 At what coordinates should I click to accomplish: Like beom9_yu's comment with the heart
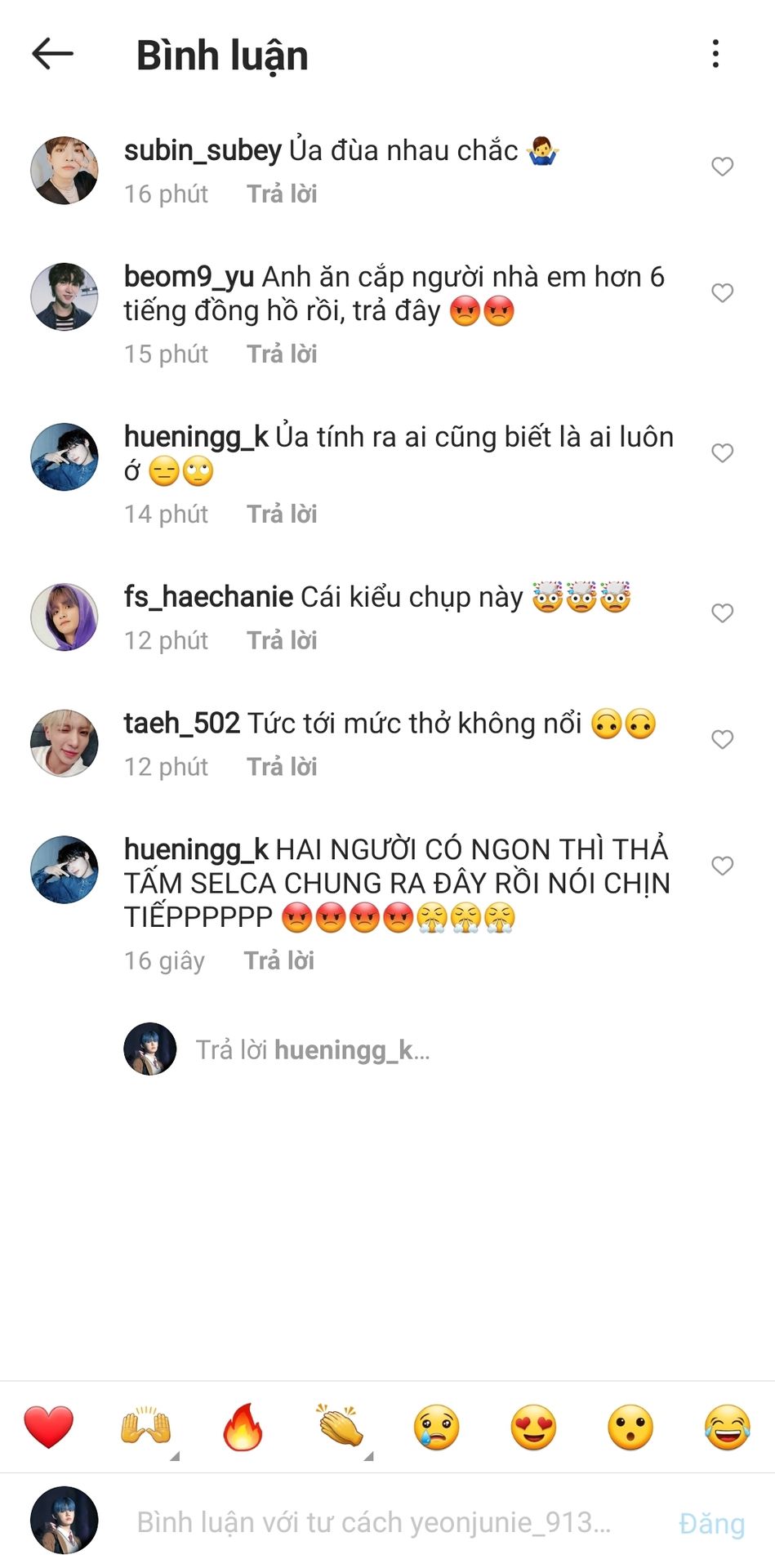(x=722, y=292)
